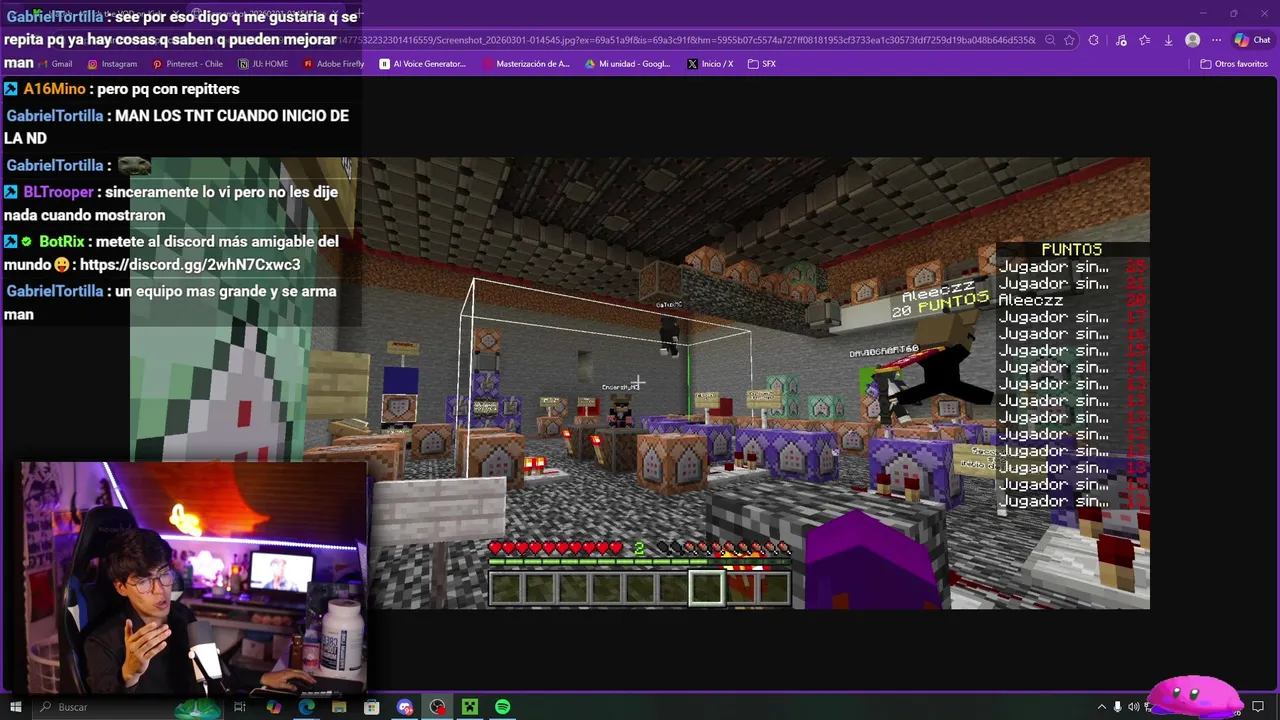
Task: Click the zoom magnifier icon in address bar
Action: point(1050,40)
